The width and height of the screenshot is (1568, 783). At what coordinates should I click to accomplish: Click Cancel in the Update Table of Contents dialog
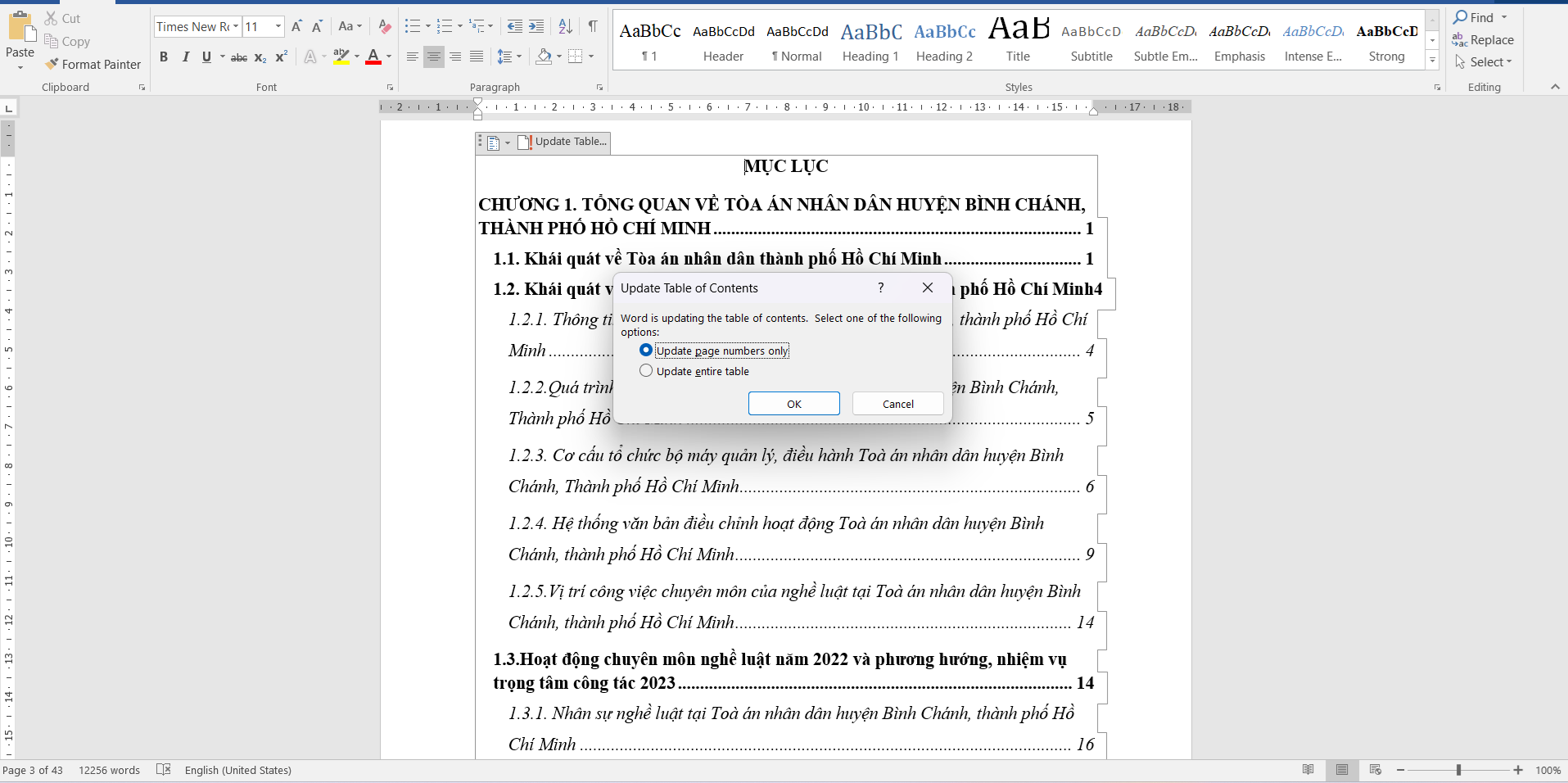pyautogui.click(x=898, y=404)
